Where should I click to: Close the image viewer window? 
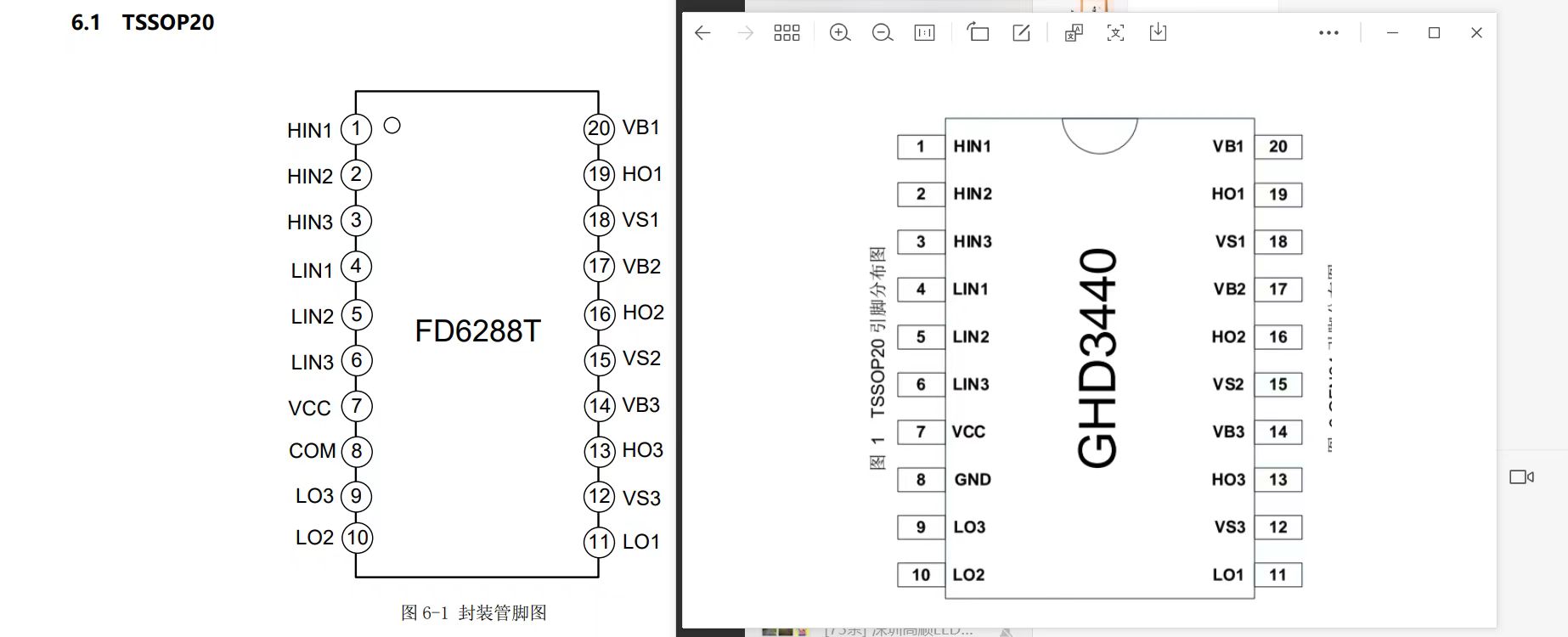coord(1476,33)
